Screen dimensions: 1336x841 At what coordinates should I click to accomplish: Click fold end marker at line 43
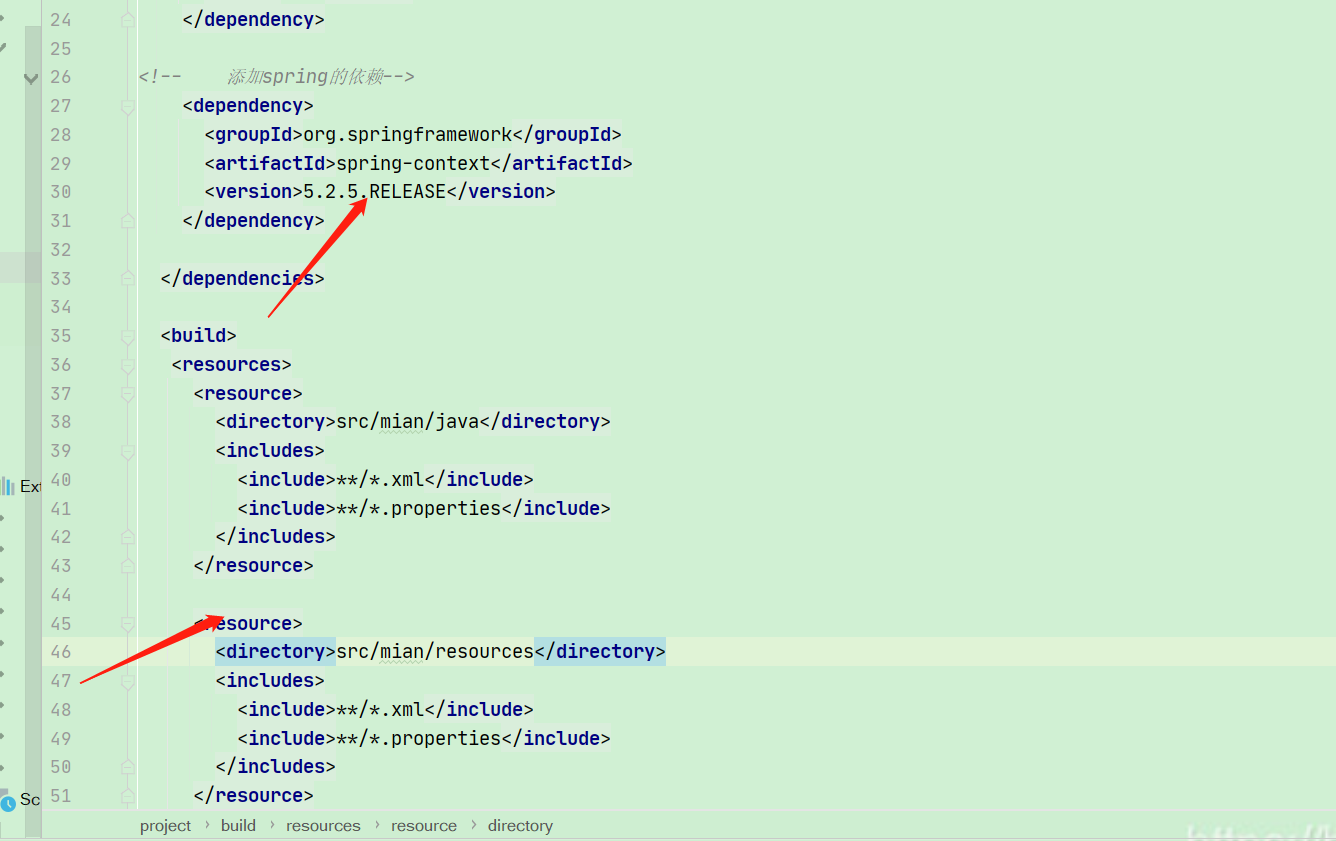coord(127,566)
